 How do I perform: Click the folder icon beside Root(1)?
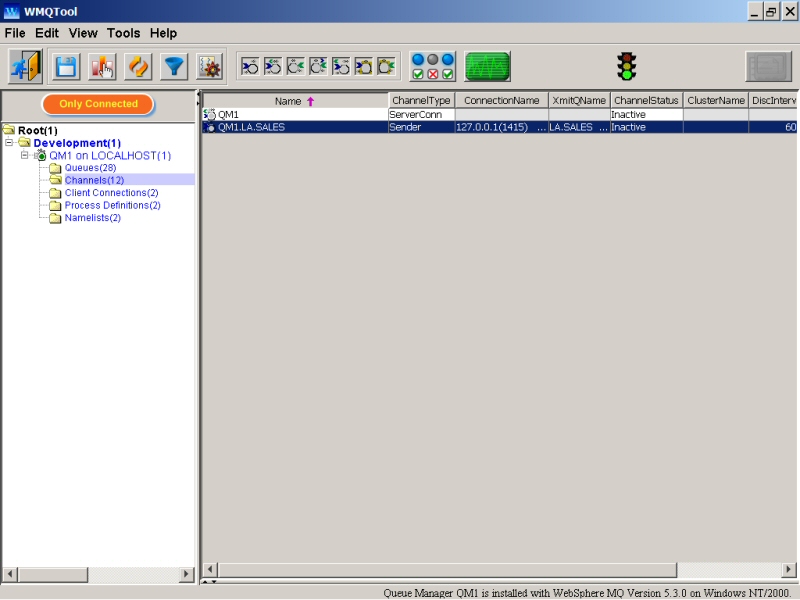pos(9,130)
